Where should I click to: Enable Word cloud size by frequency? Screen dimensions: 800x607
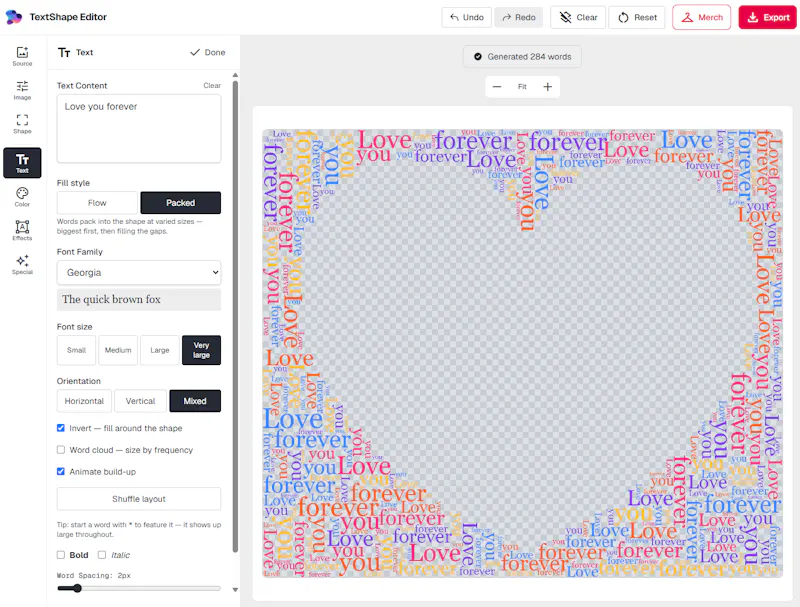(61, 450)
